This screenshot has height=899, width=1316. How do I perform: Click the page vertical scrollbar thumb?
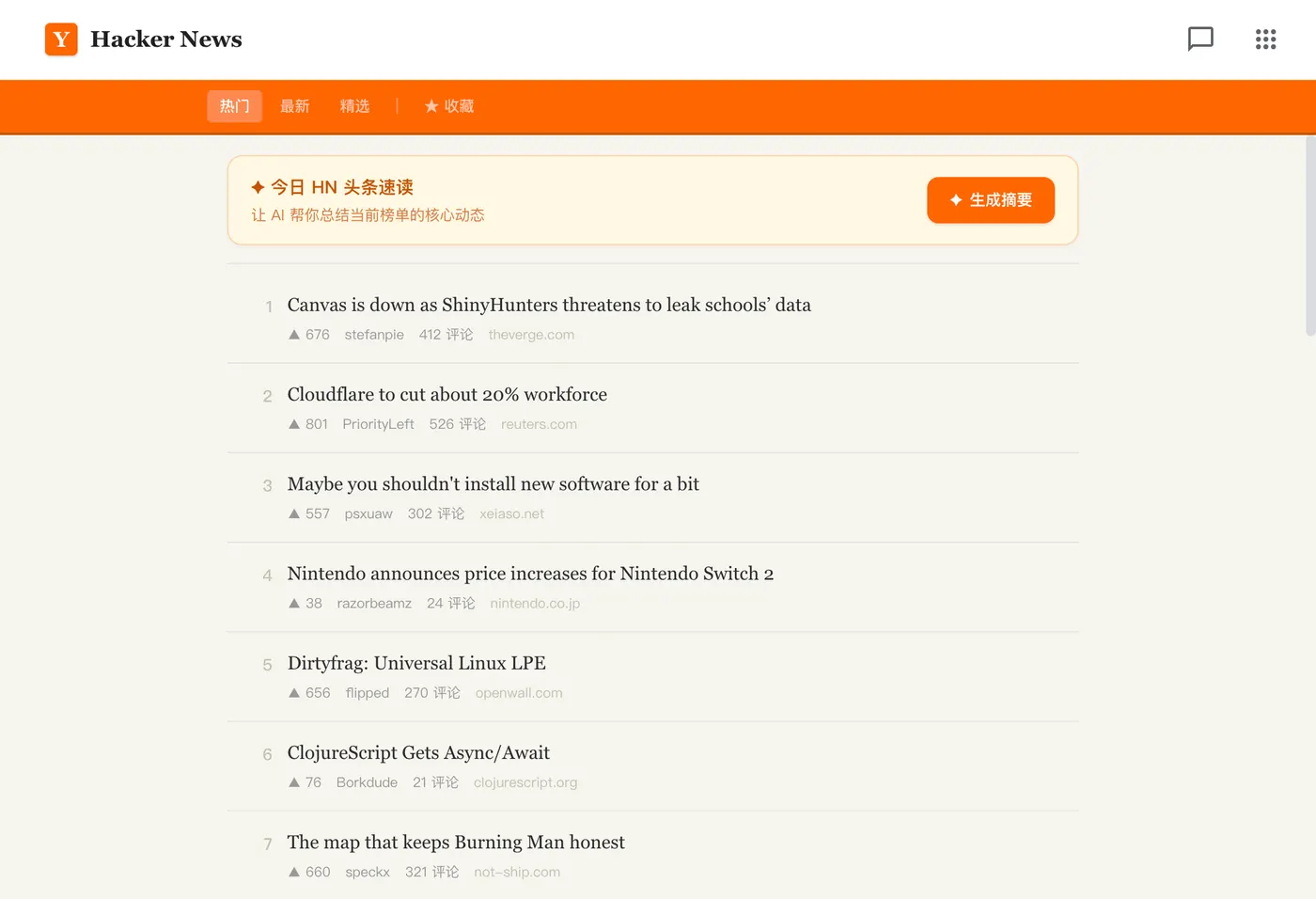coord(1310,236)
